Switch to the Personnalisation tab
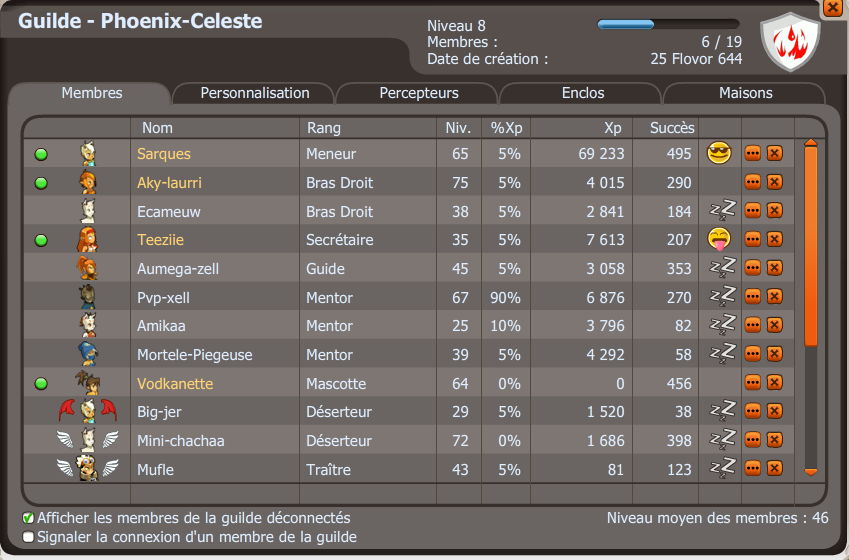 (254, 93)
